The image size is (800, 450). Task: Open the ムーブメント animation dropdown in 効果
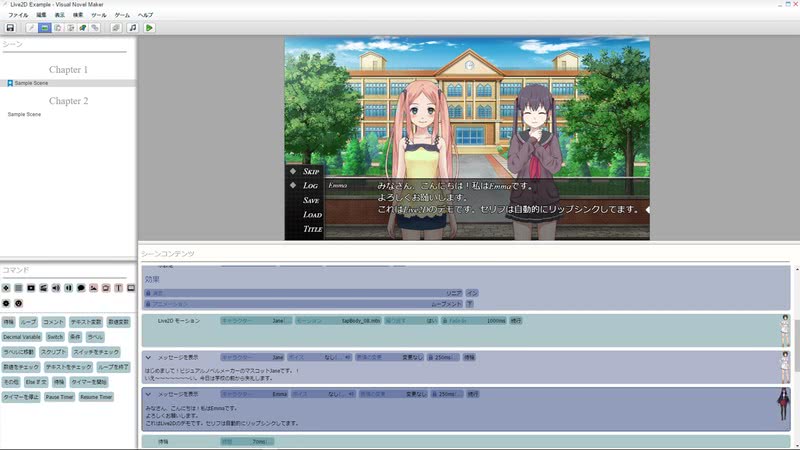click(303, 304)
